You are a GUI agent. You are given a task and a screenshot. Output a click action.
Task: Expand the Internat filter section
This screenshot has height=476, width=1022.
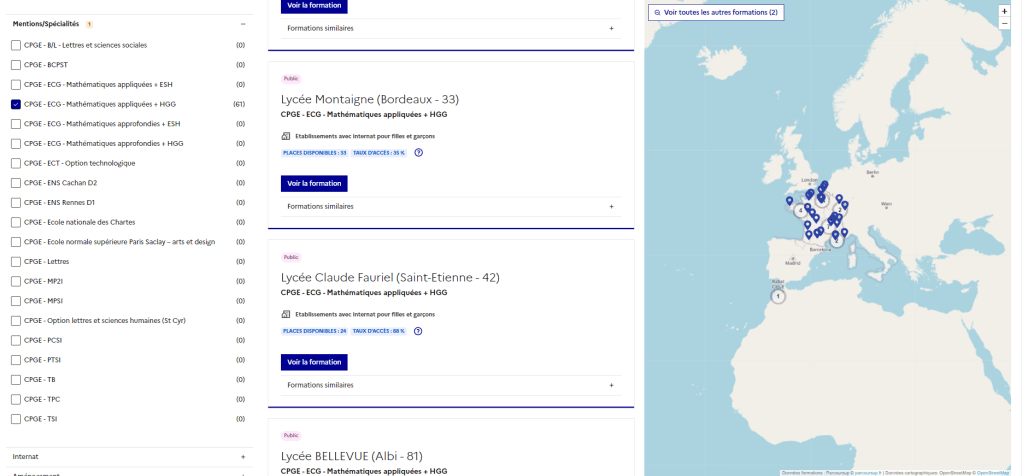pyautogui.click(x=242, y=456)
